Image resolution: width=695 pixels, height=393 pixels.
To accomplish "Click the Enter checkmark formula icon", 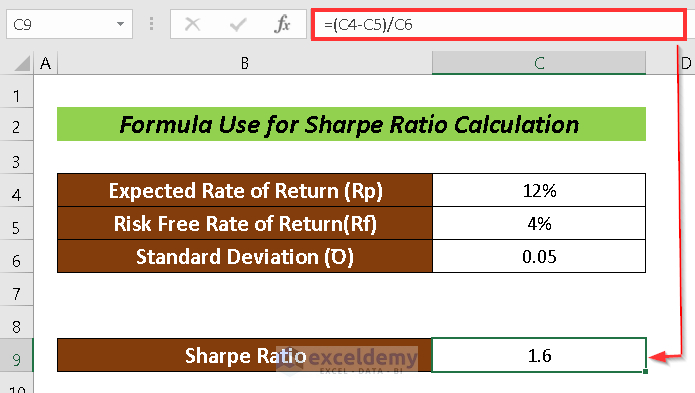I will coord(238,24).
